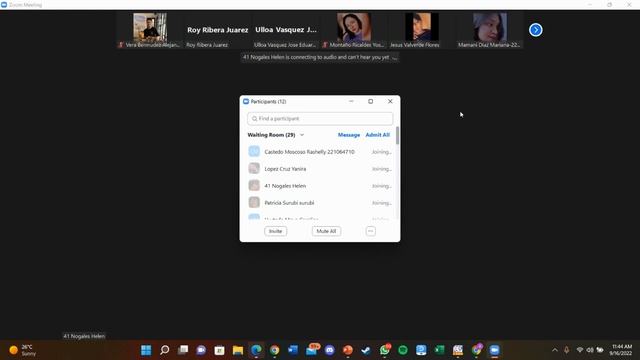This screenshot has width=640, height=360.
Task: Show next page of video thumbnails arrow
Action: click(x=536, y=30)
